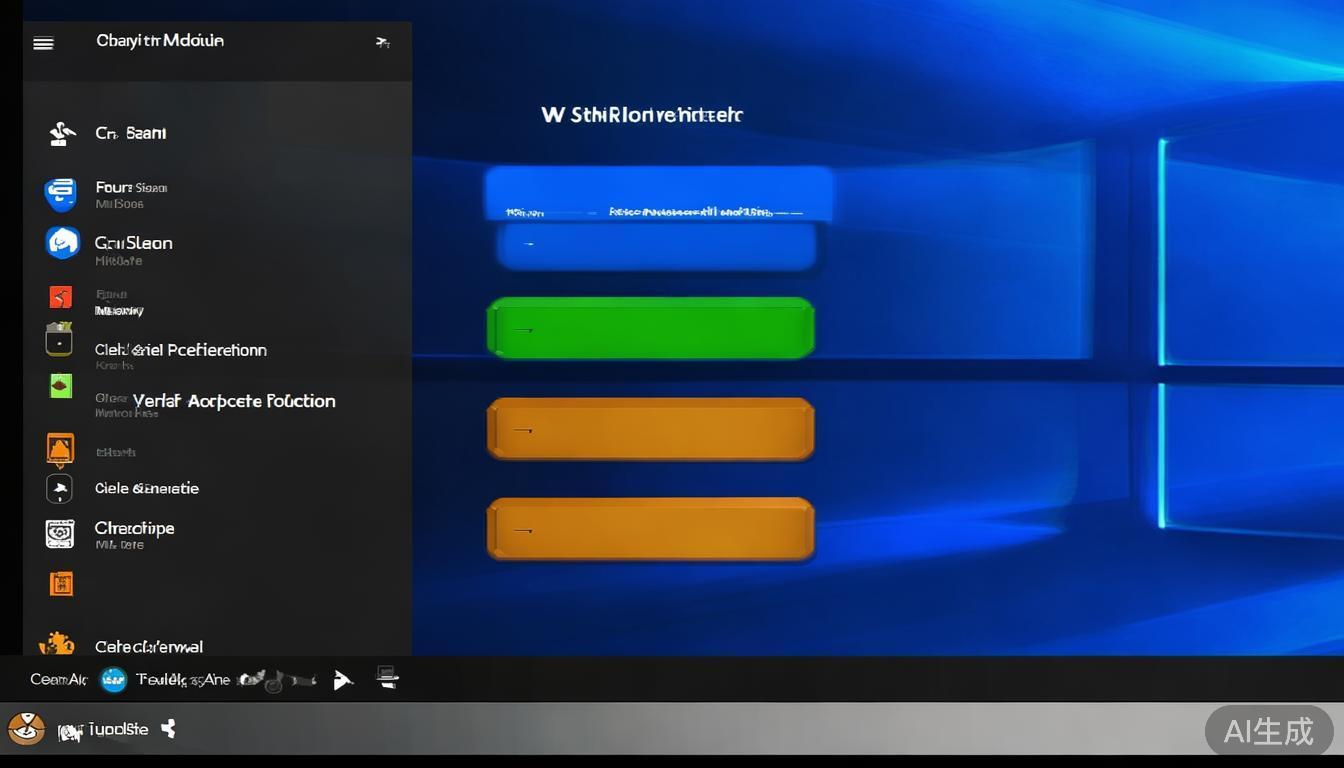Open the camera-like icon beside 'Clnerotipe'
Screen dimensions: 1344x768
(60, 534)
